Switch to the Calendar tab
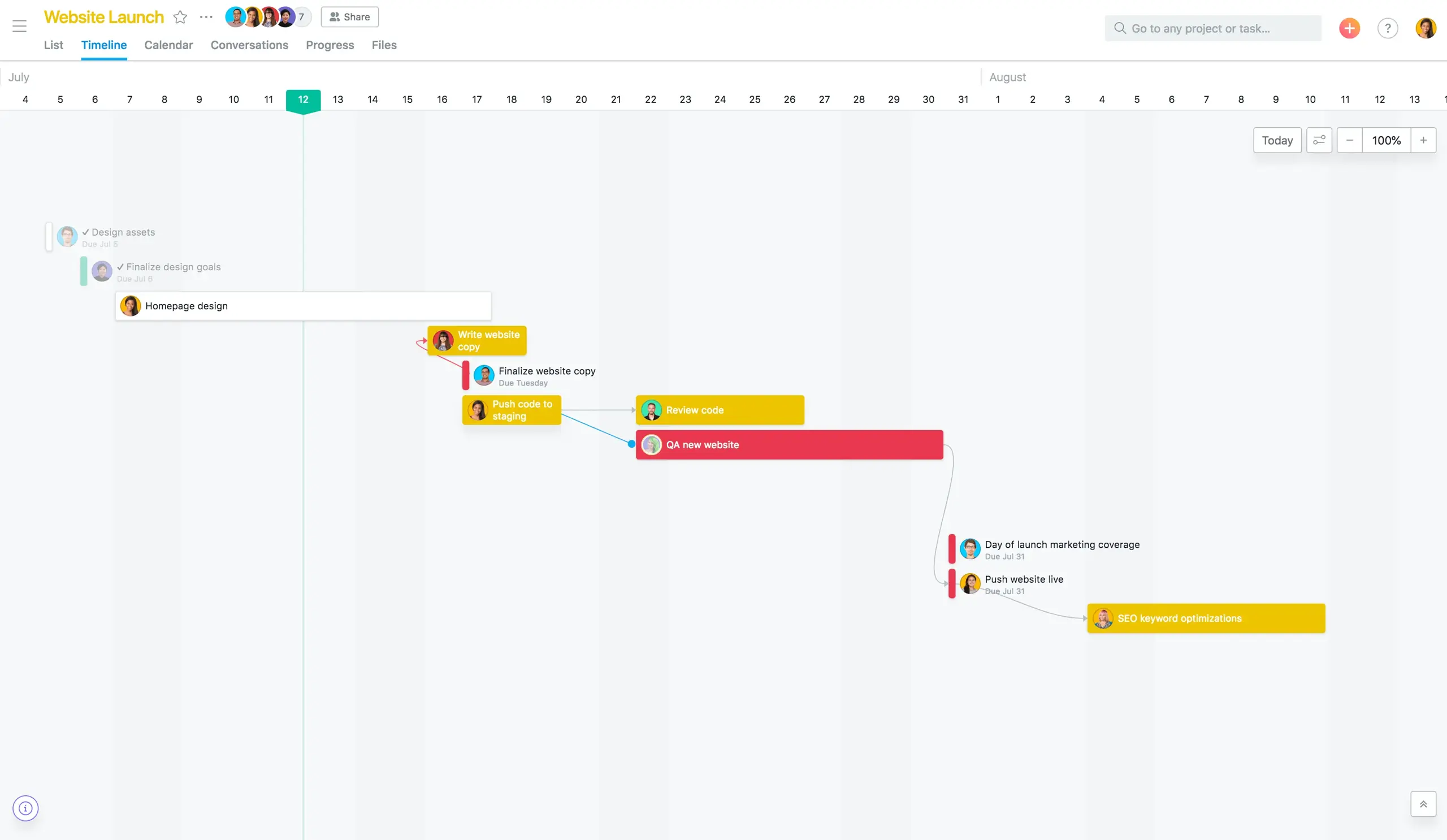1447x840 pixels. tap(168, 45)
